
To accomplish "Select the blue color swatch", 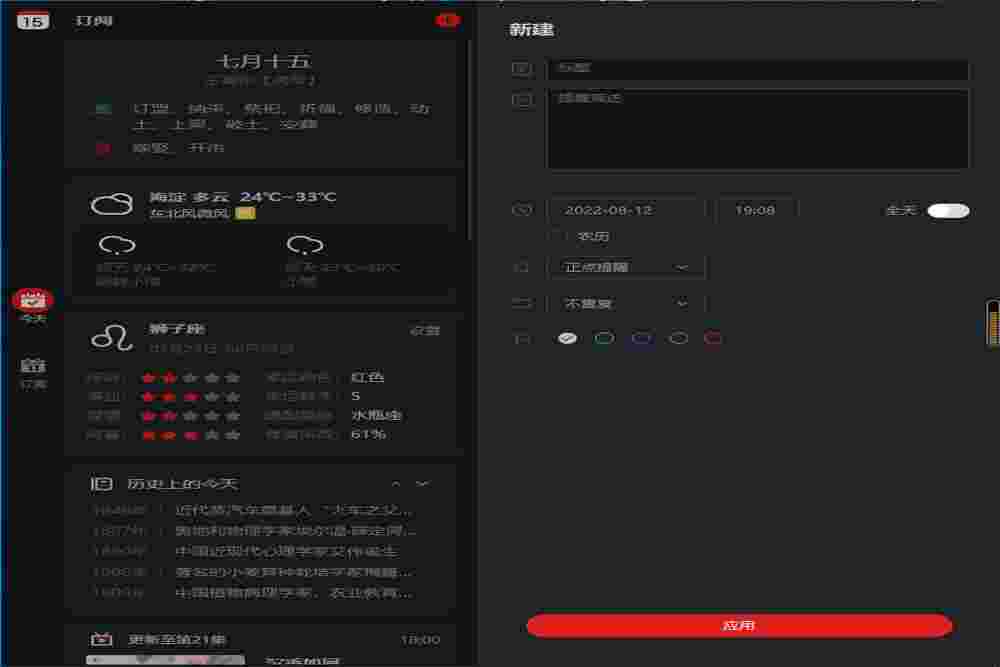I will (x=642, y=338).
